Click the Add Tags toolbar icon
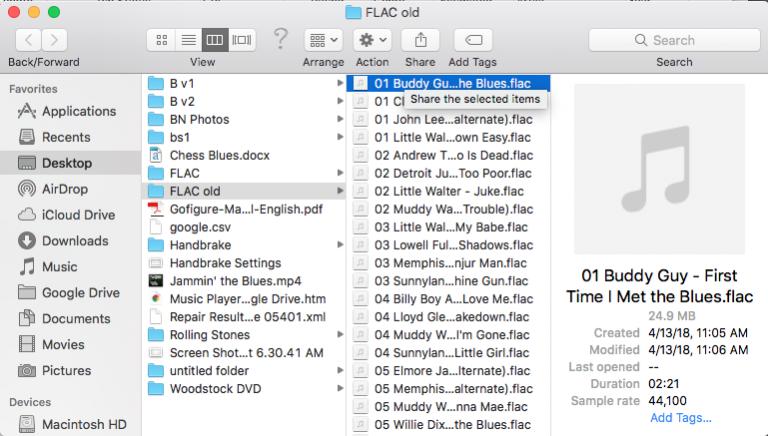Screen dimensions: 768x436 (x=473, y=40)
